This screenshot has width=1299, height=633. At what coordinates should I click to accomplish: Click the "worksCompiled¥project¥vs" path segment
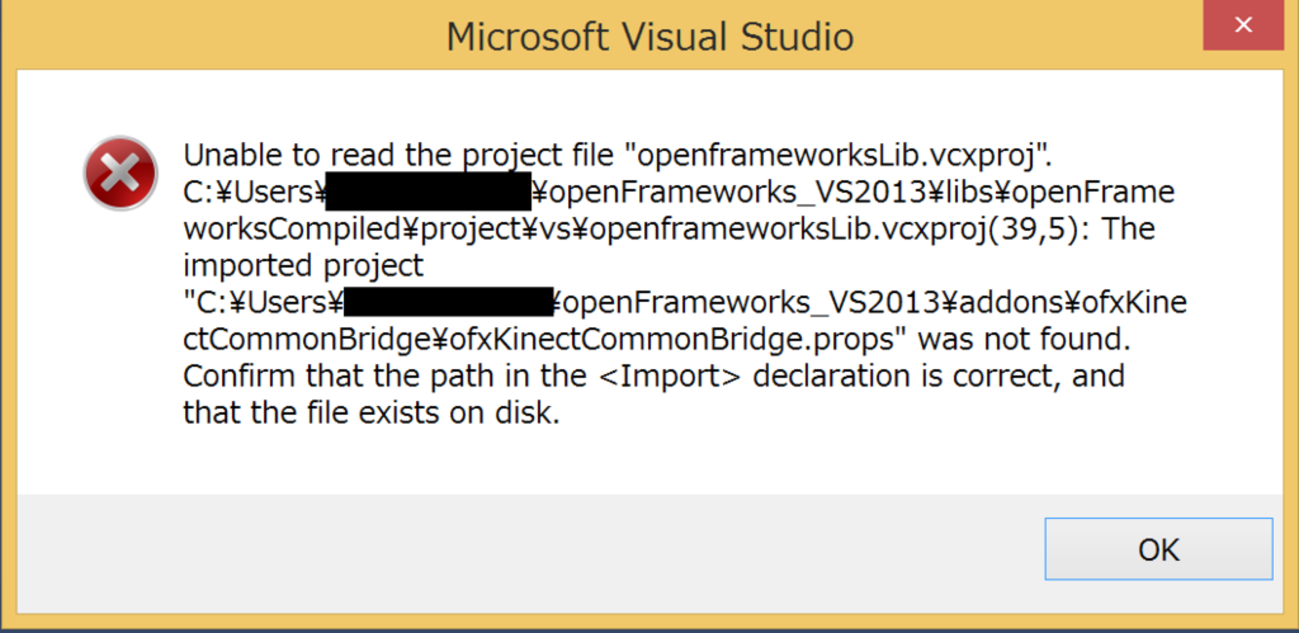[x=382, y=229]
